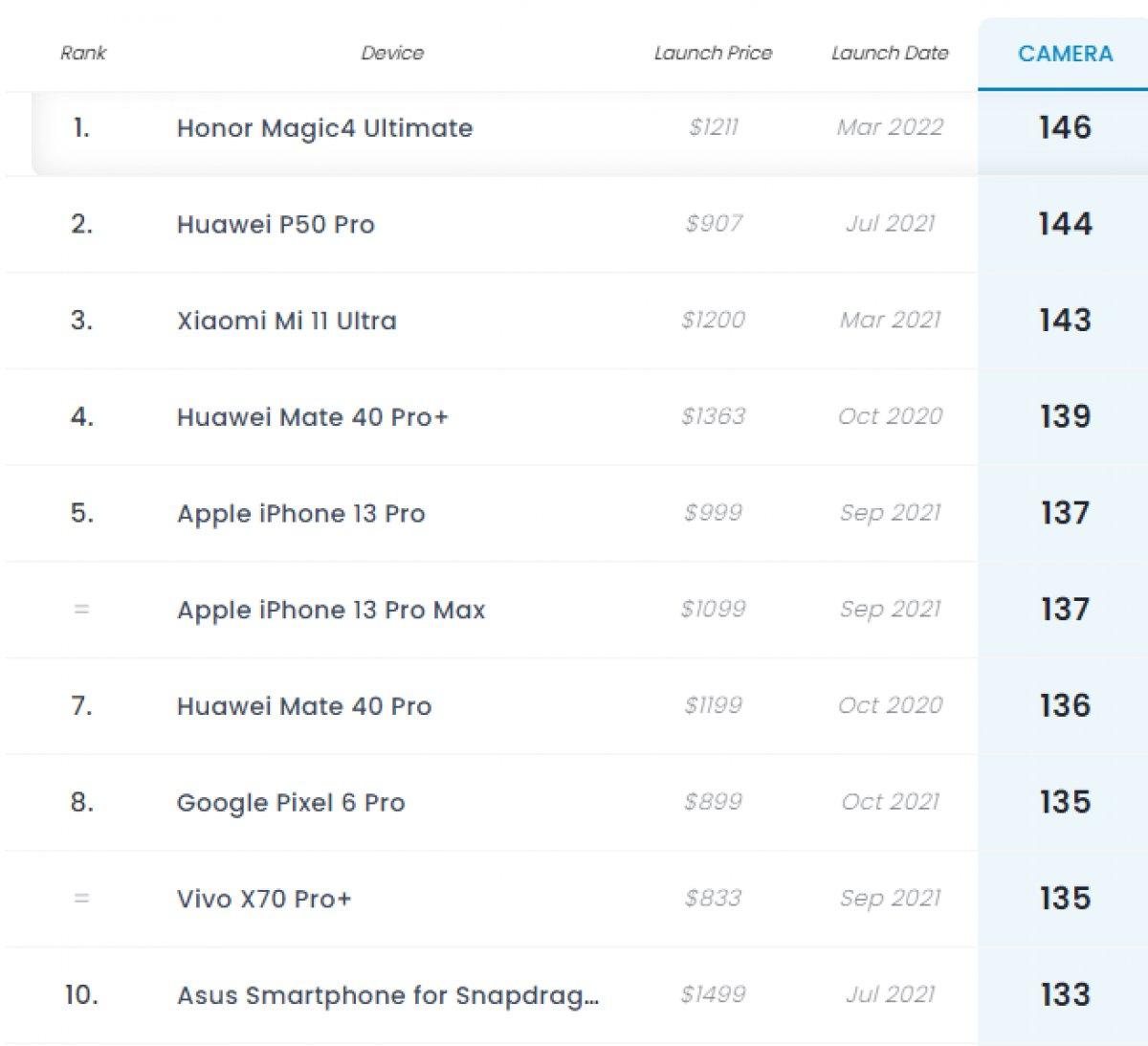The width and height of the screenshot is (1148, 1046).
Task: Open Vivo X70 Pro+ device link
Action: (264, 899)
